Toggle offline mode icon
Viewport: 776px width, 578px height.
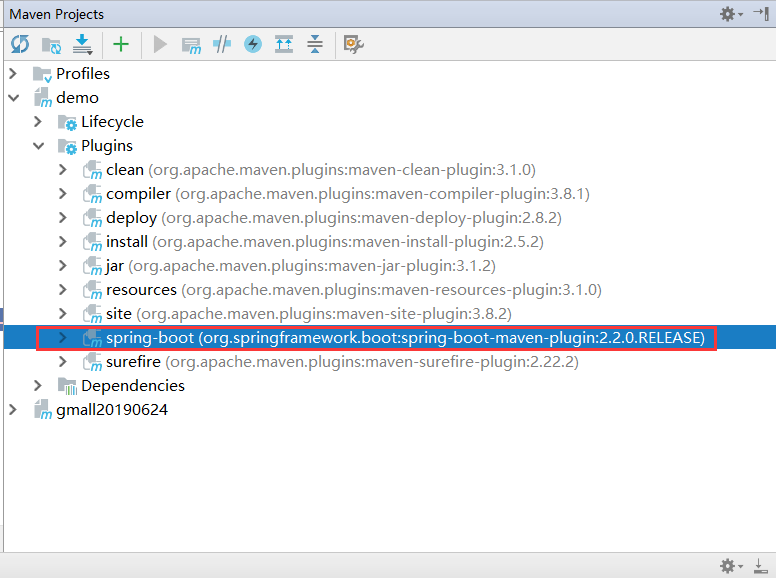pos(222,44)
